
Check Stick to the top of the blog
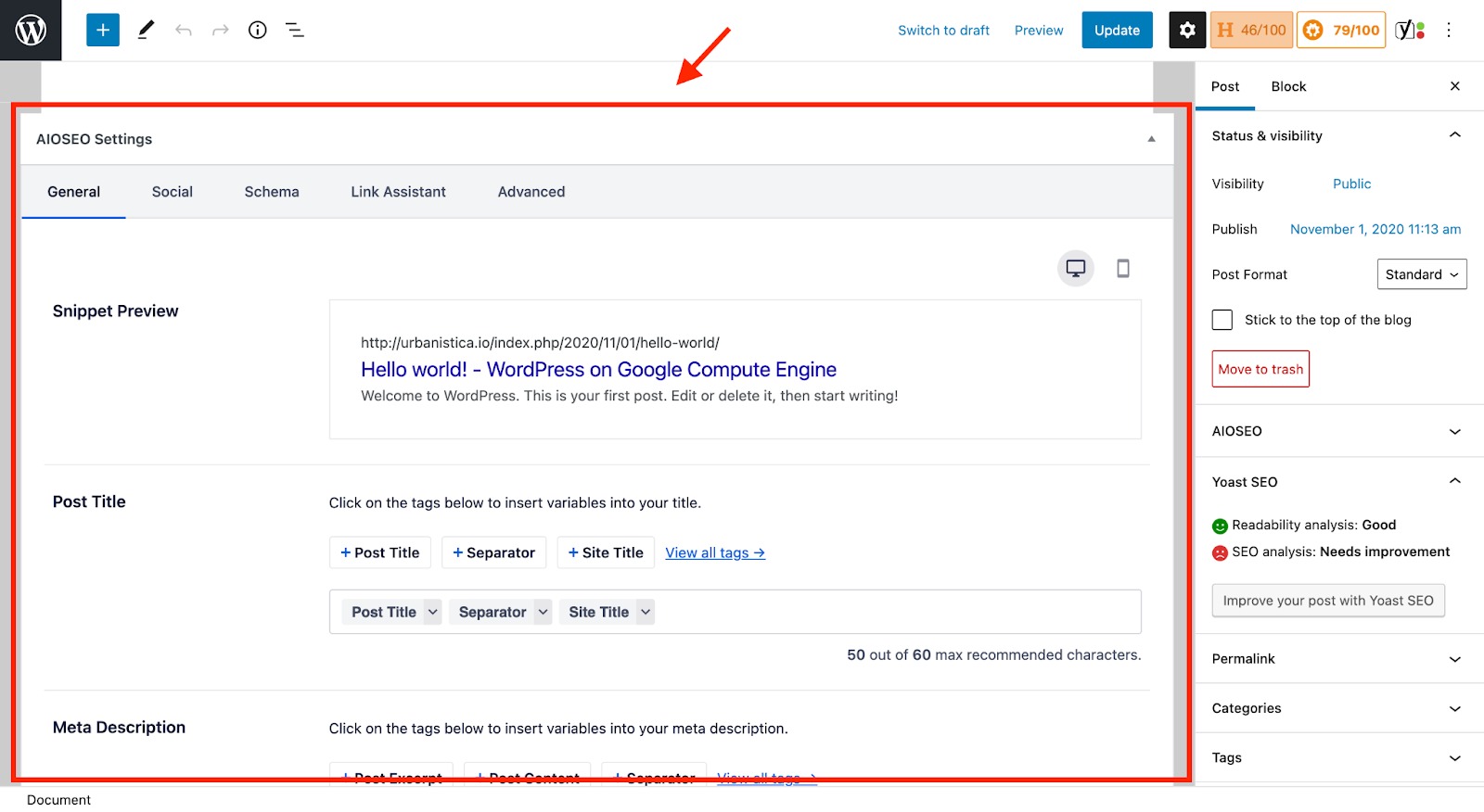[1222, 320]
